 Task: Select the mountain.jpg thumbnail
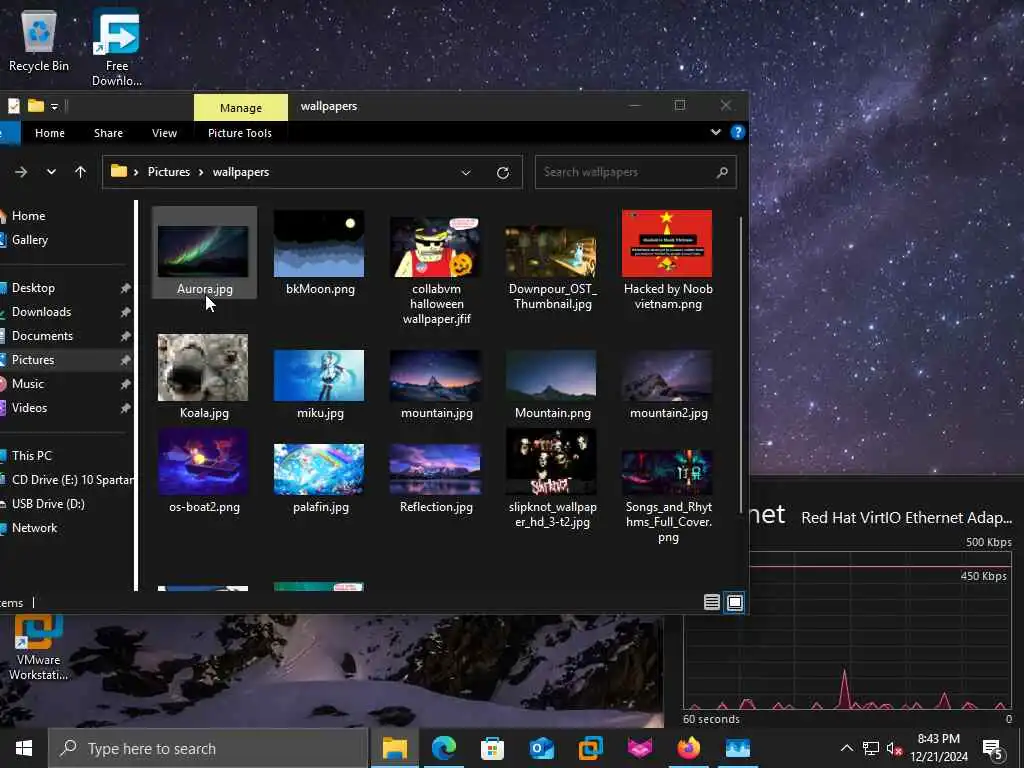pos(436,376)
